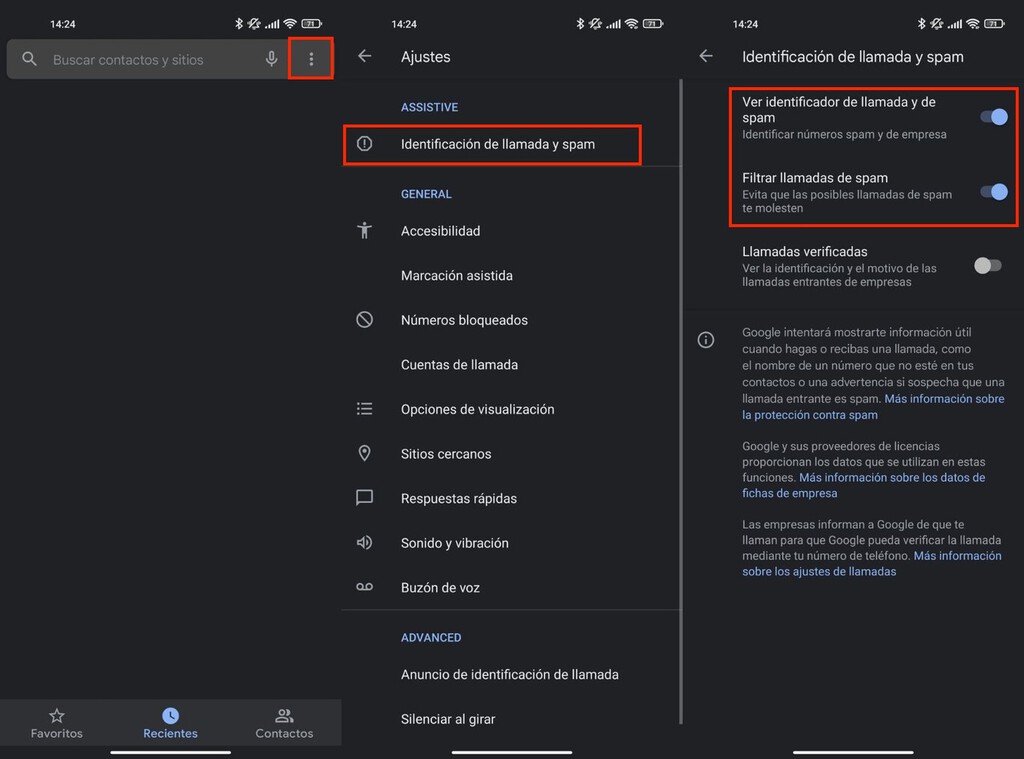Click the exclamation icon beside Identificación de llamada
The width and height of the screenshot is (1024, 759).
(x=364, y=144)
